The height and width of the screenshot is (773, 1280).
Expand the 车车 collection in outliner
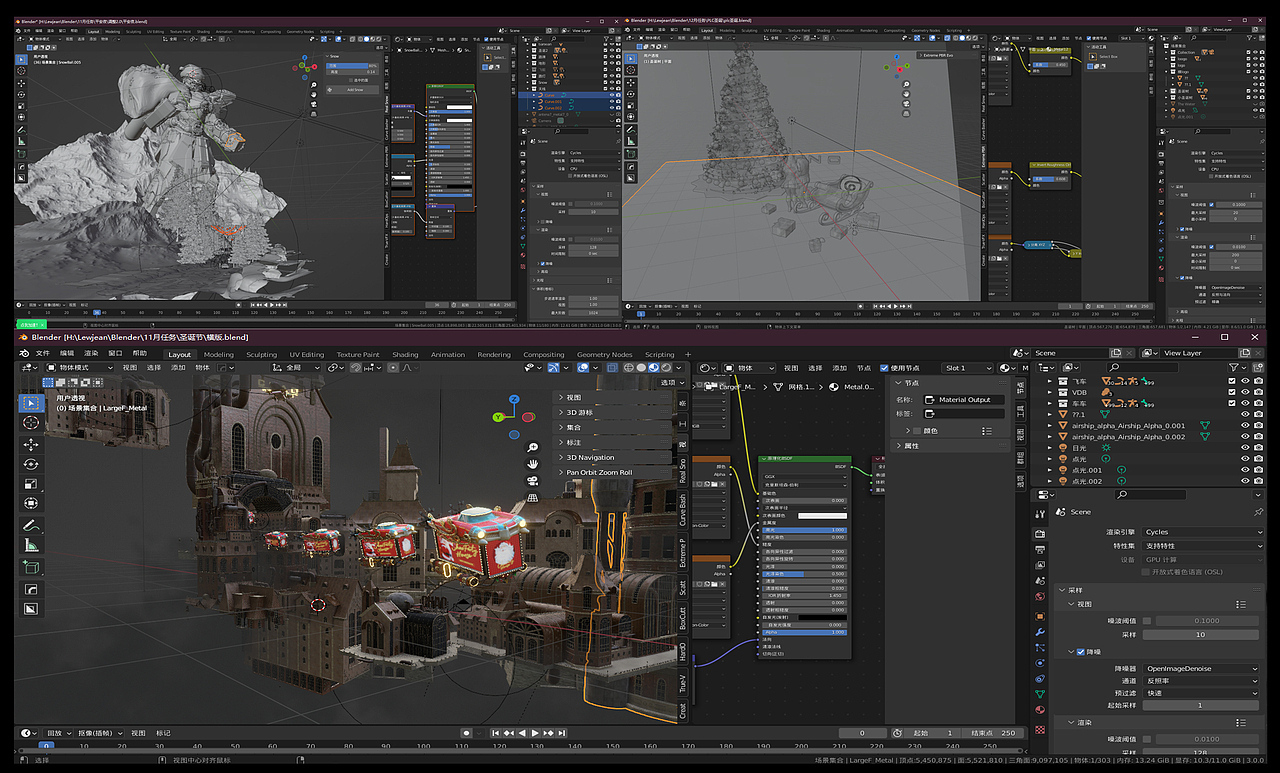(1050, 403)
